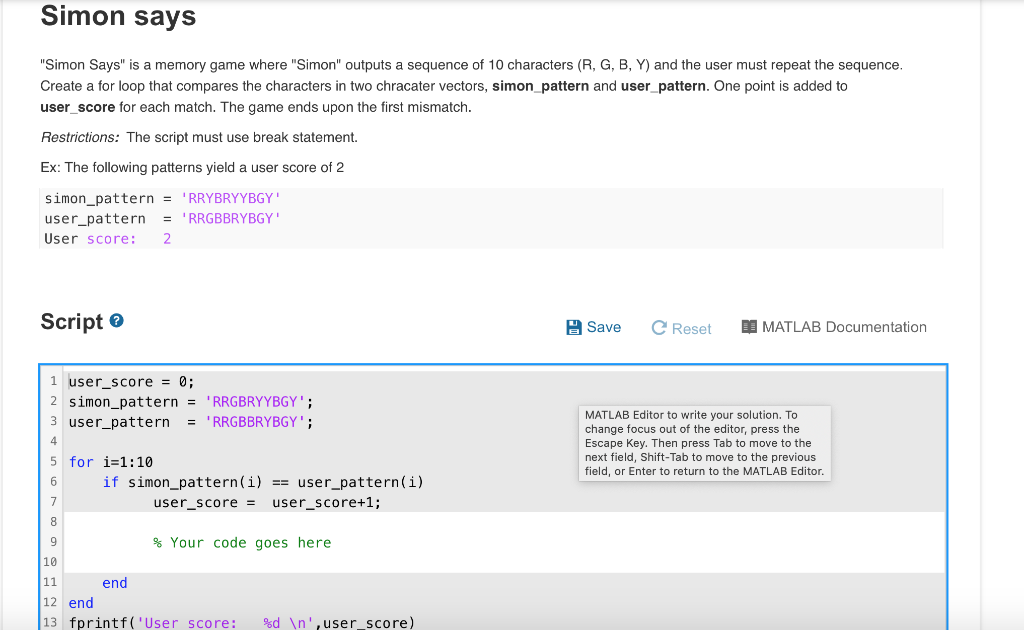Click the example 'User score: 2' text
Screen dimensions: 1024x630
[108, 239]
